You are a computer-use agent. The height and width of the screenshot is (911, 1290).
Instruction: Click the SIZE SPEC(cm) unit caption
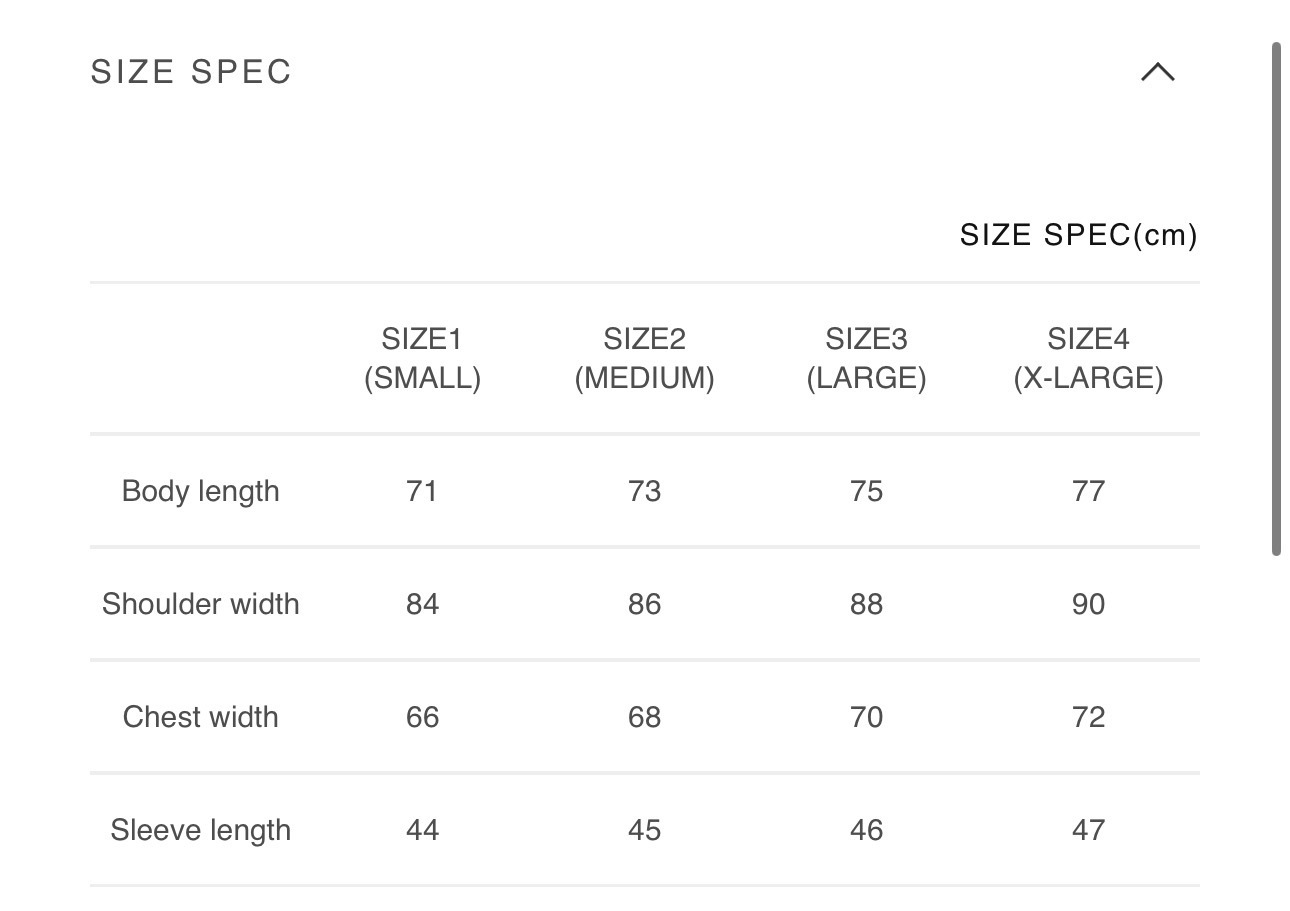[1078, 235]
